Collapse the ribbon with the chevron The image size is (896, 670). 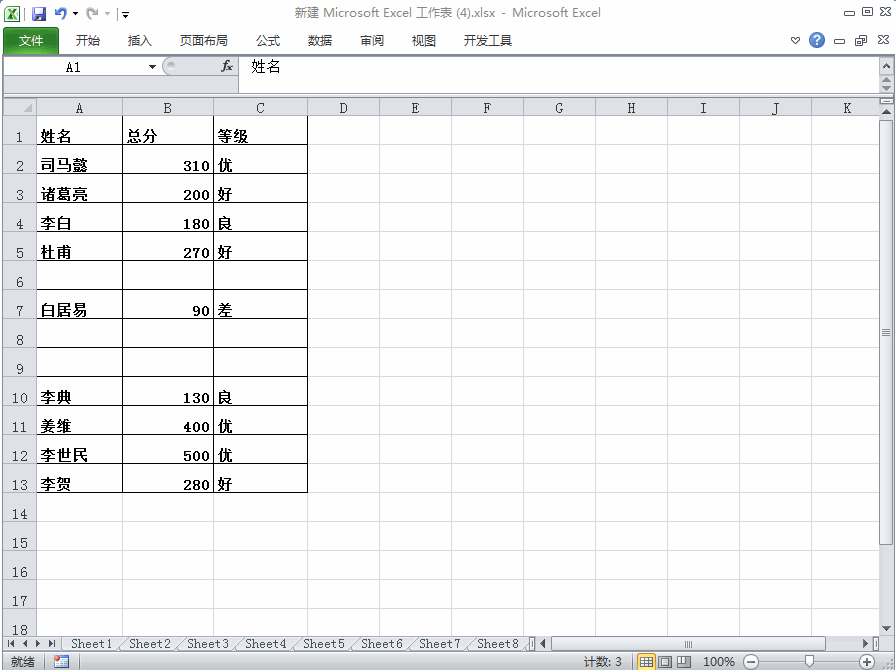click(x=794, y=40)
